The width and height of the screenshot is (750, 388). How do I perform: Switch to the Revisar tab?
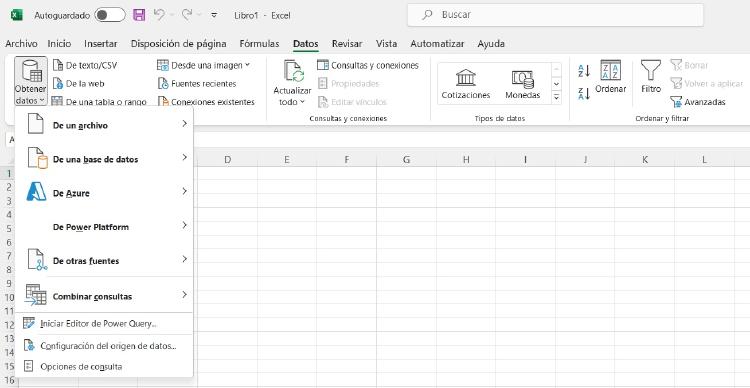[x=347, y=44]
